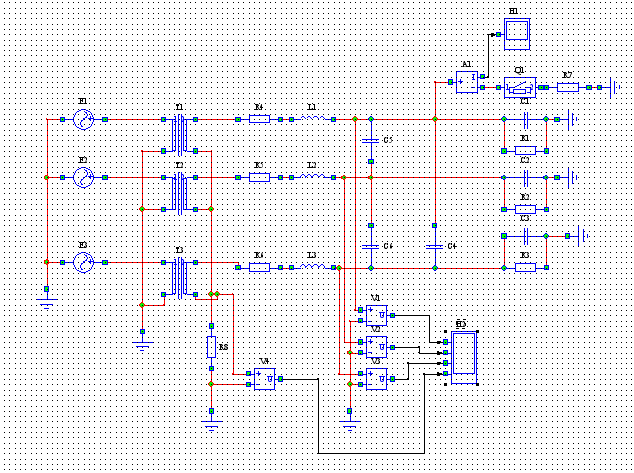
Task: Select voltmeter block V1
Action: pyautogui.click(x=376, y=315)
